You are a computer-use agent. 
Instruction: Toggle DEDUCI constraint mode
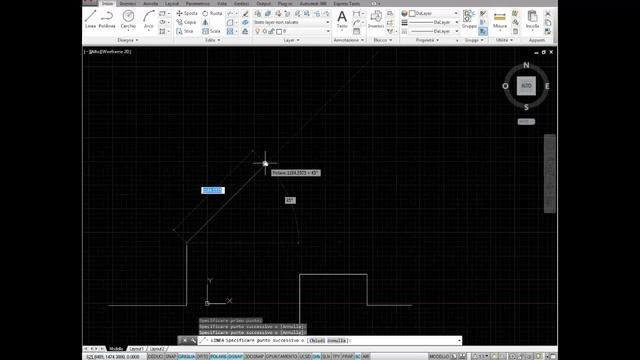(156, 357)
